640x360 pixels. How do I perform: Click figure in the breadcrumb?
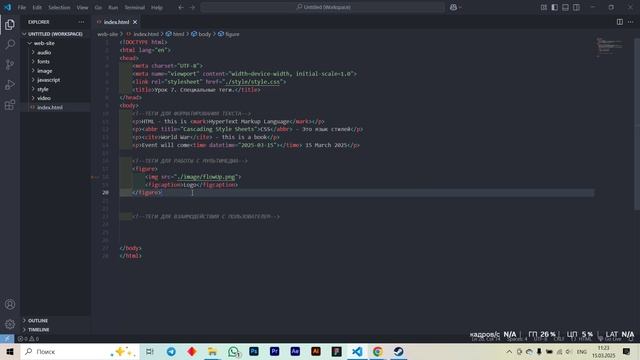(232, 34)
